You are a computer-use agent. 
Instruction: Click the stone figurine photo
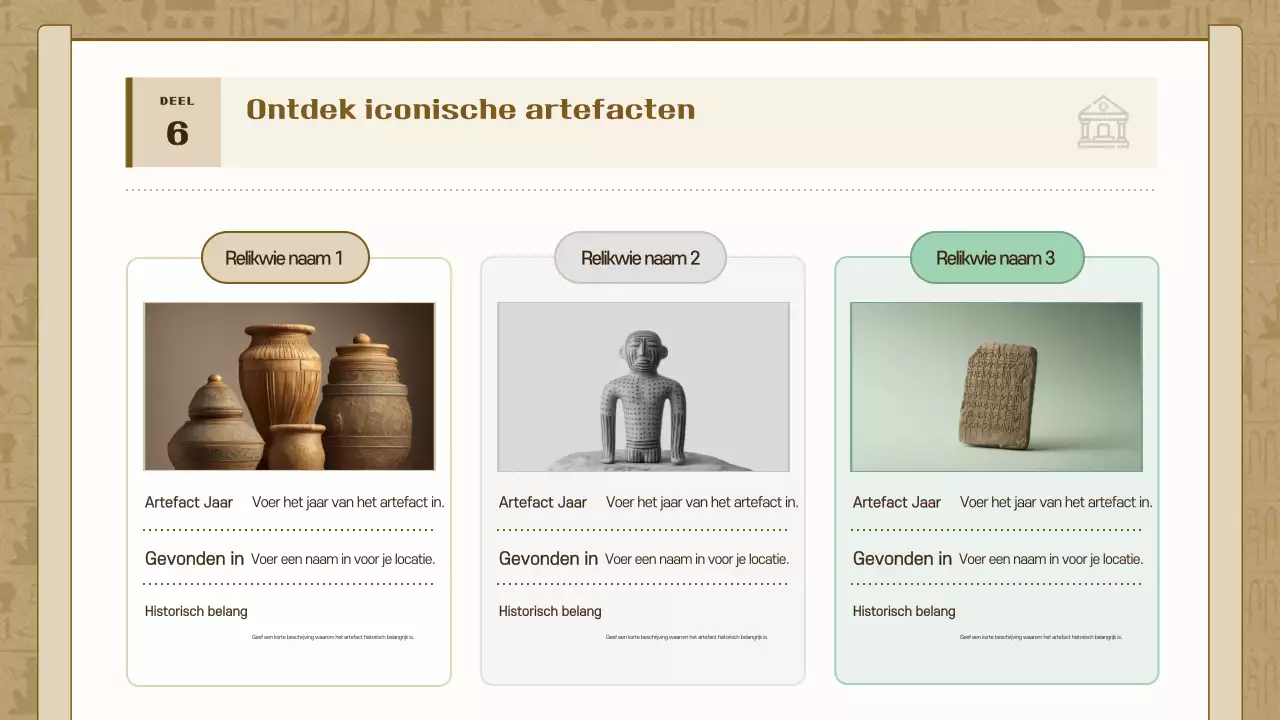[x=643, y=386]
